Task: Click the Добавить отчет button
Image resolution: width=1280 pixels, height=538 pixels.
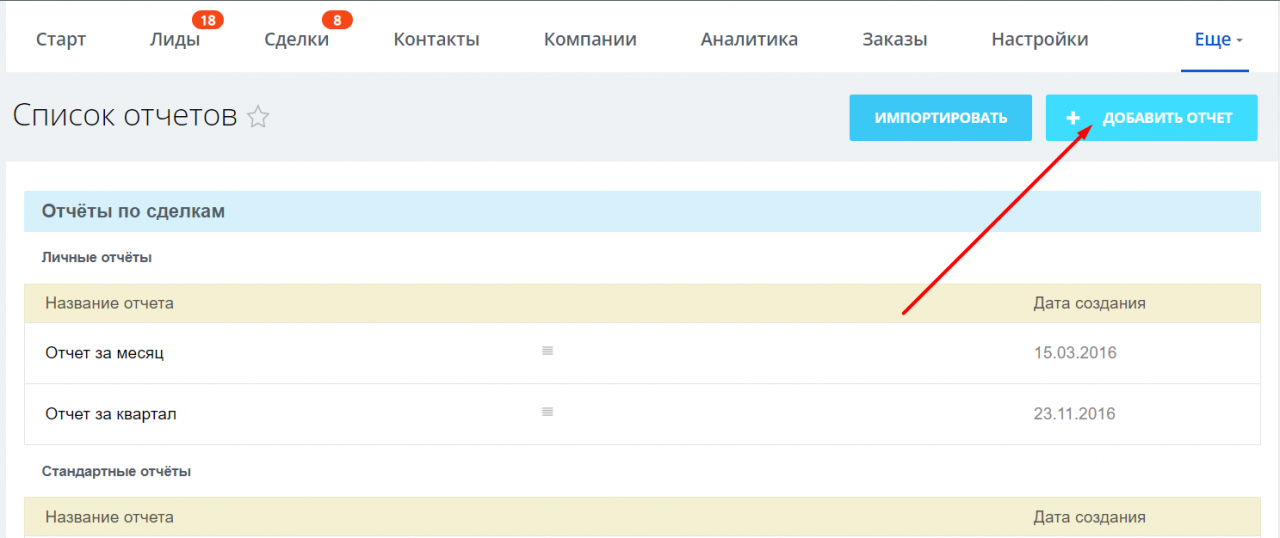Action: pyautogui.click(x=1151, y=118)
